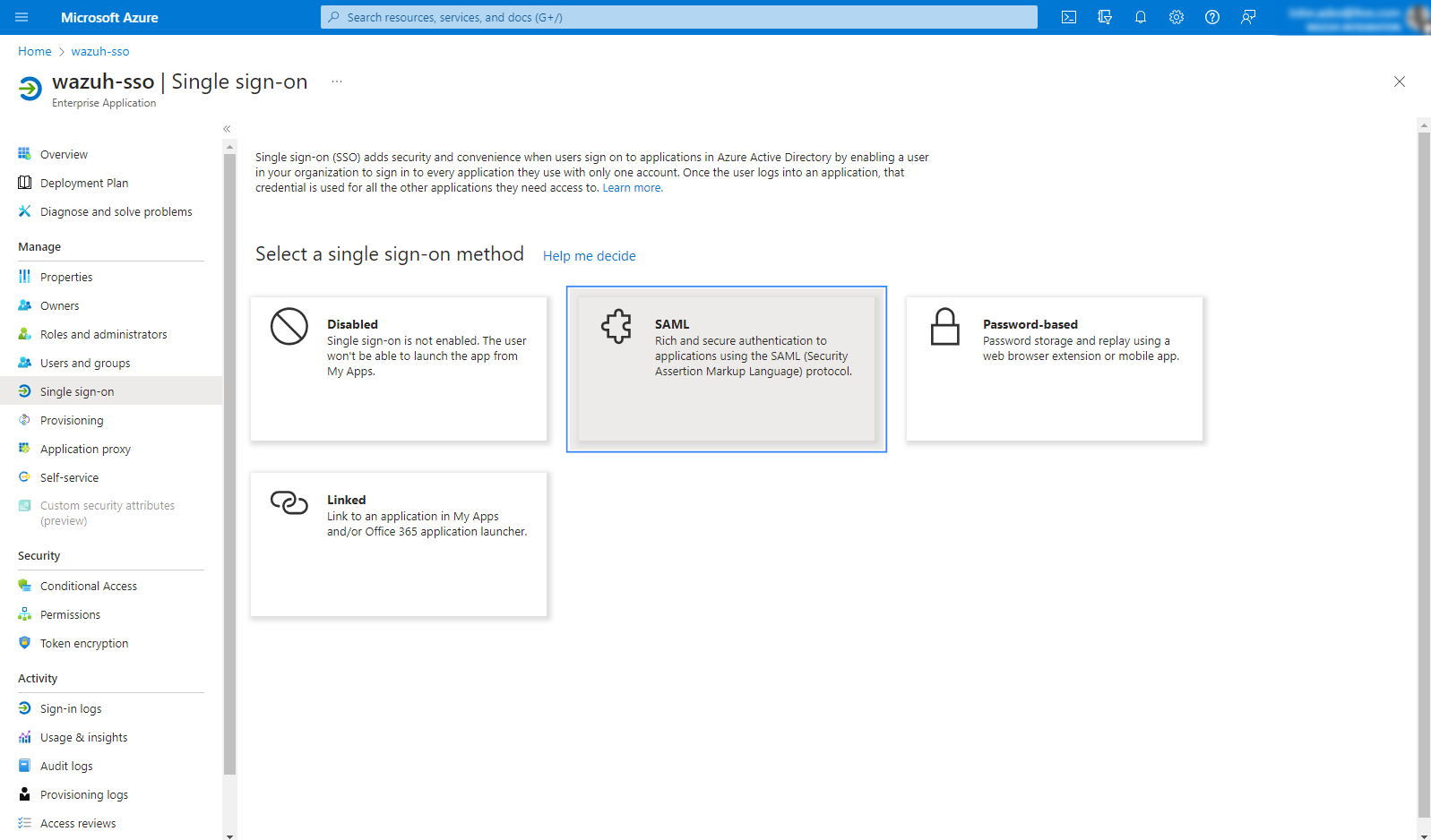Choose the Disabled sign-on method card

coord(399,369)
